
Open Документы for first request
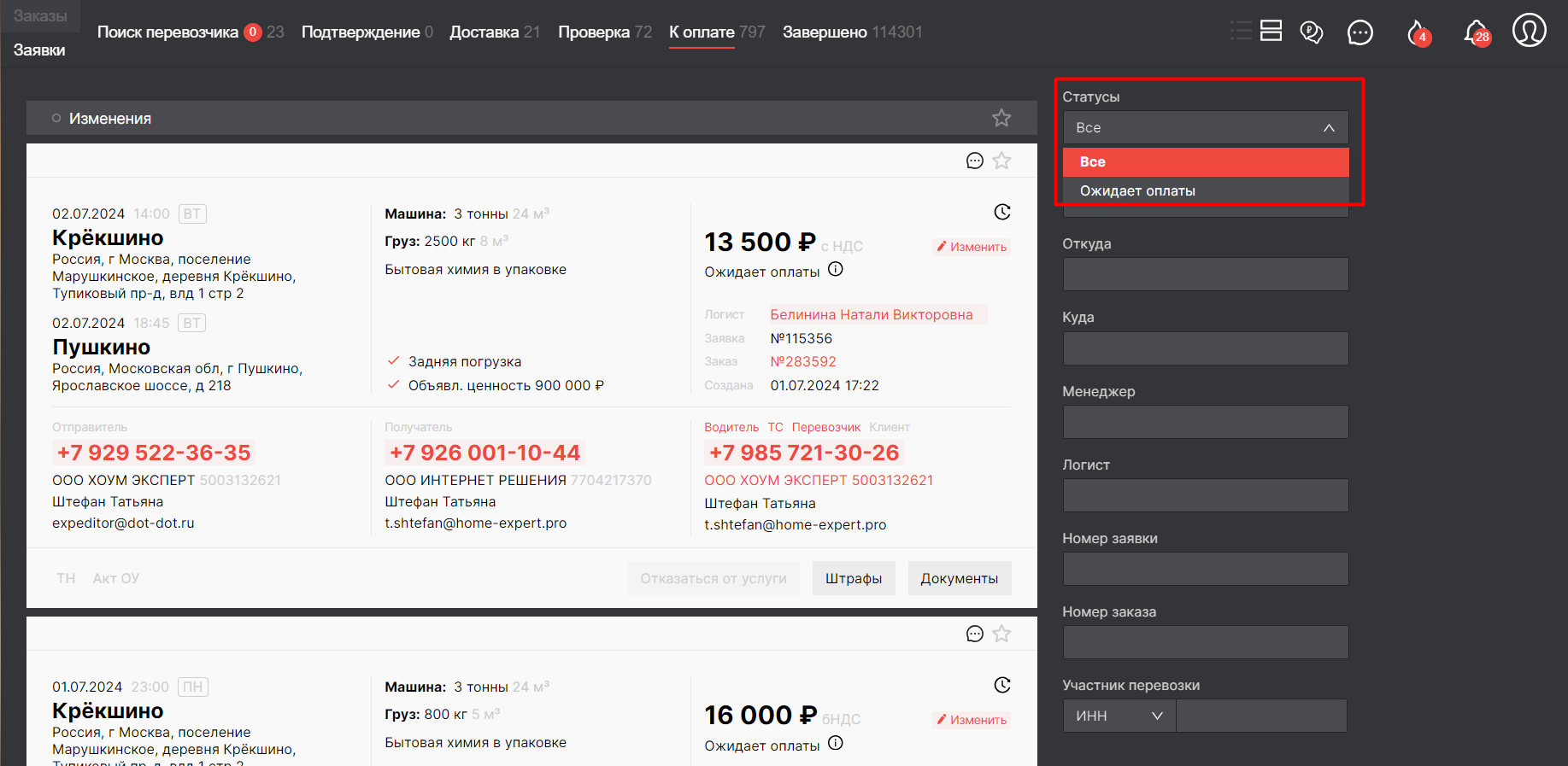pos(960,578)
